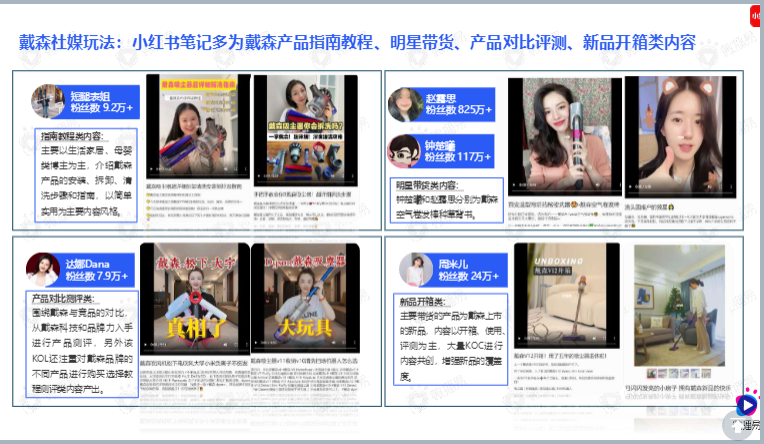Click the blue-pink play logo icon

(747, 403)
